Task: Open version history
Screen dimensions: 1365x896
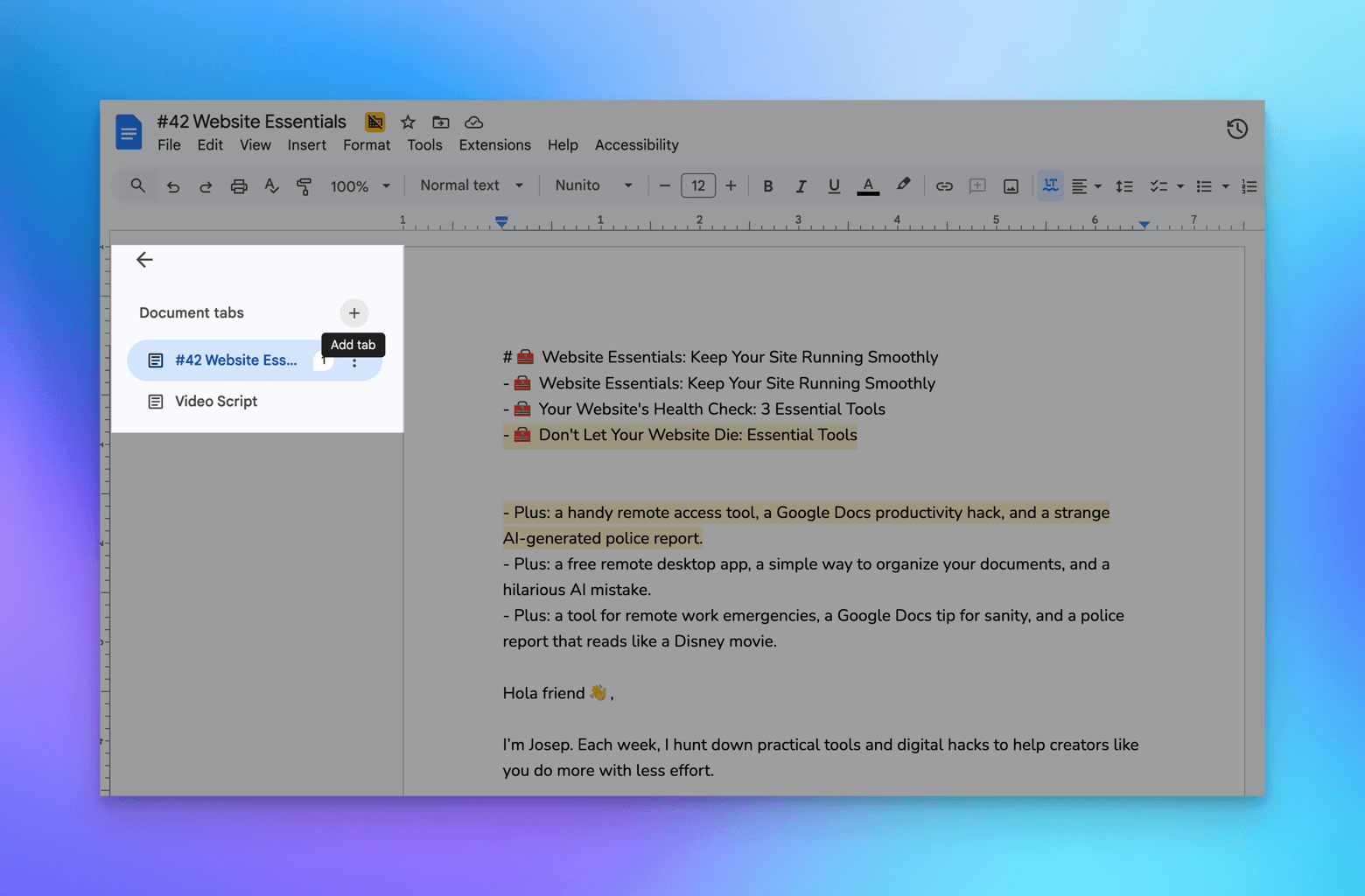Action: [1236, 128]
